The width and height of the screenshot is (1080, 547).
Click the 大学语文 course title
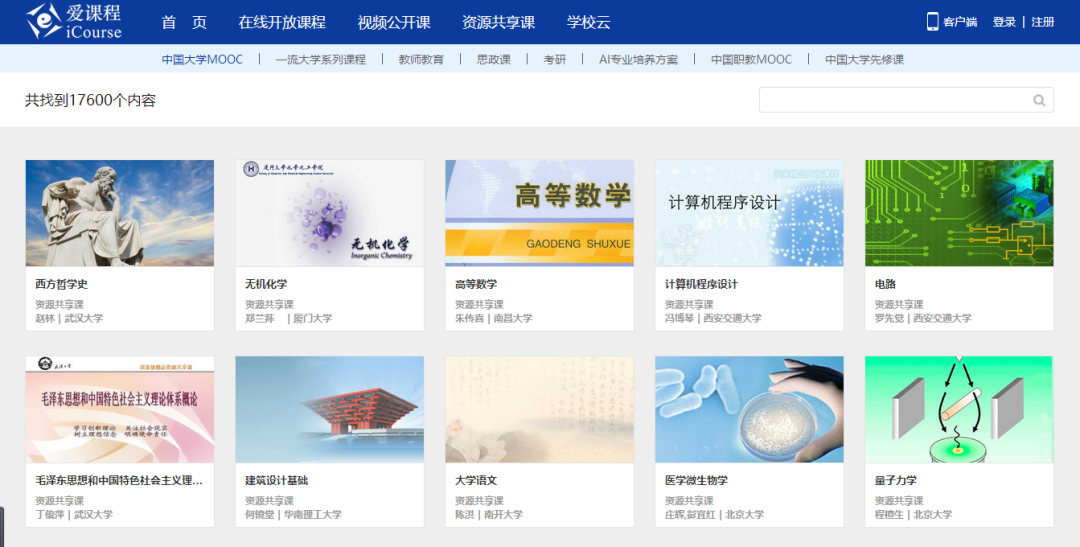(x=476, y=480)
